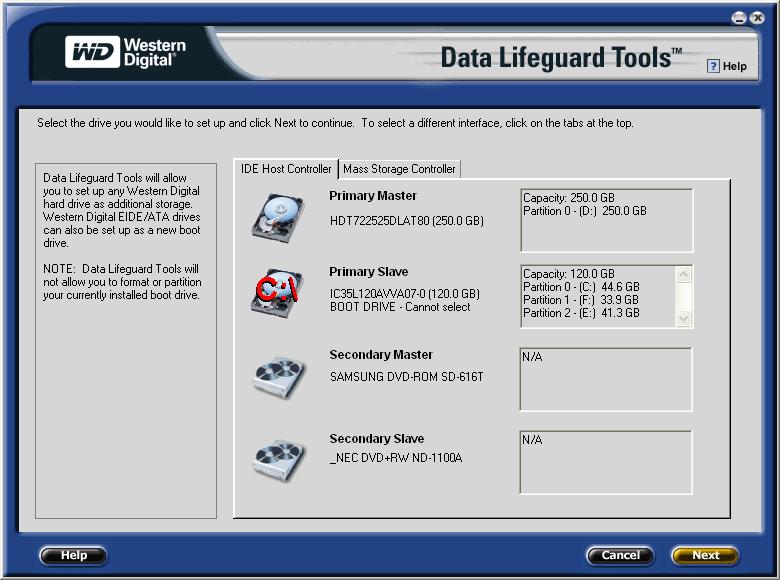This screenshot has height=580, width=780.
Task: Click the Primary Slave label
Action: (368, 272)
